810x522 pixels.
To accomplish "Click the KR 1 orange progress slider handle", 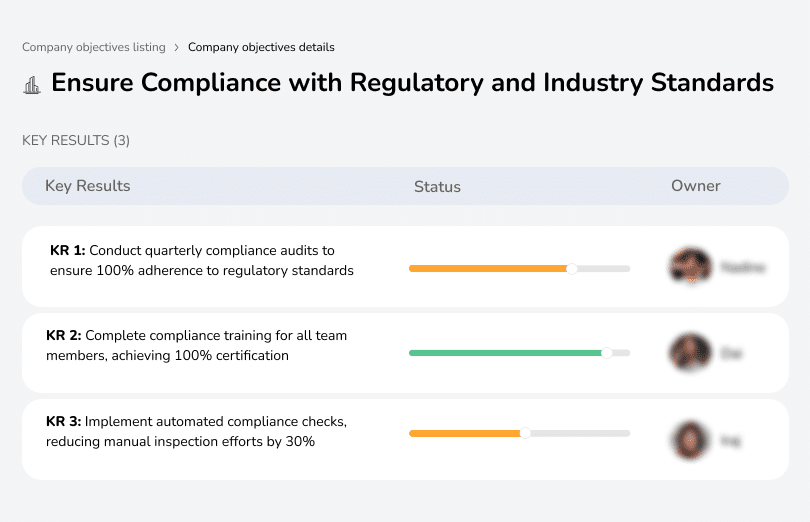I will [x=571, y=269].
